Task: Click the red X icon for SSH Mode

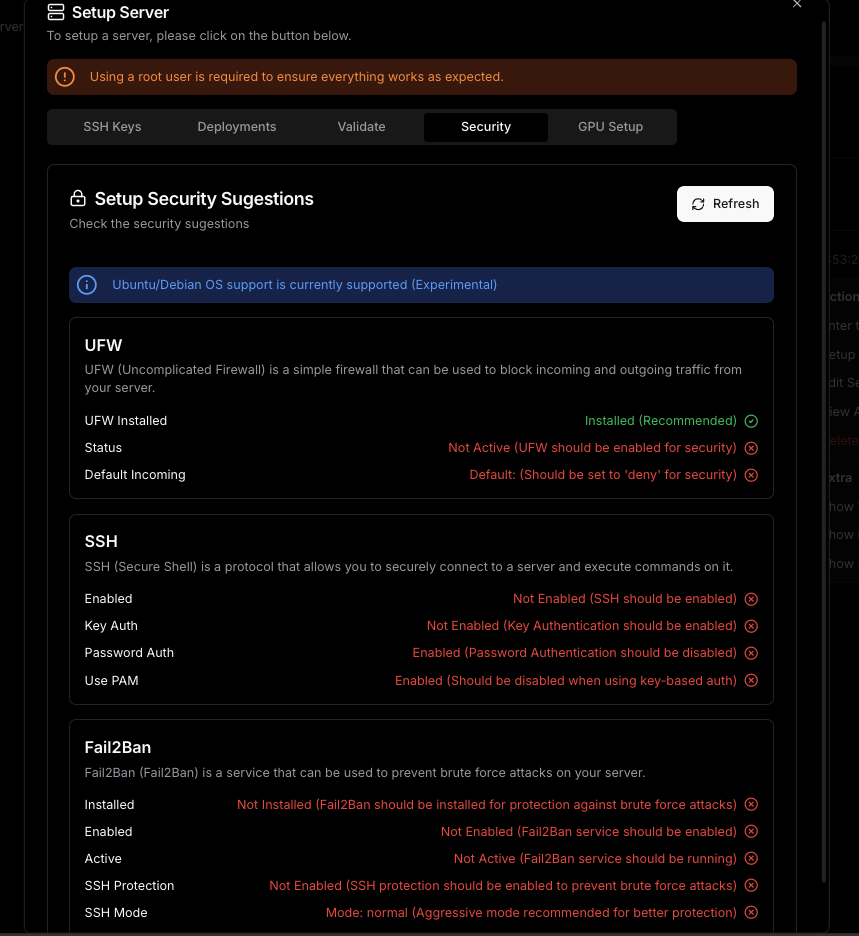Action: click(751, 912)
